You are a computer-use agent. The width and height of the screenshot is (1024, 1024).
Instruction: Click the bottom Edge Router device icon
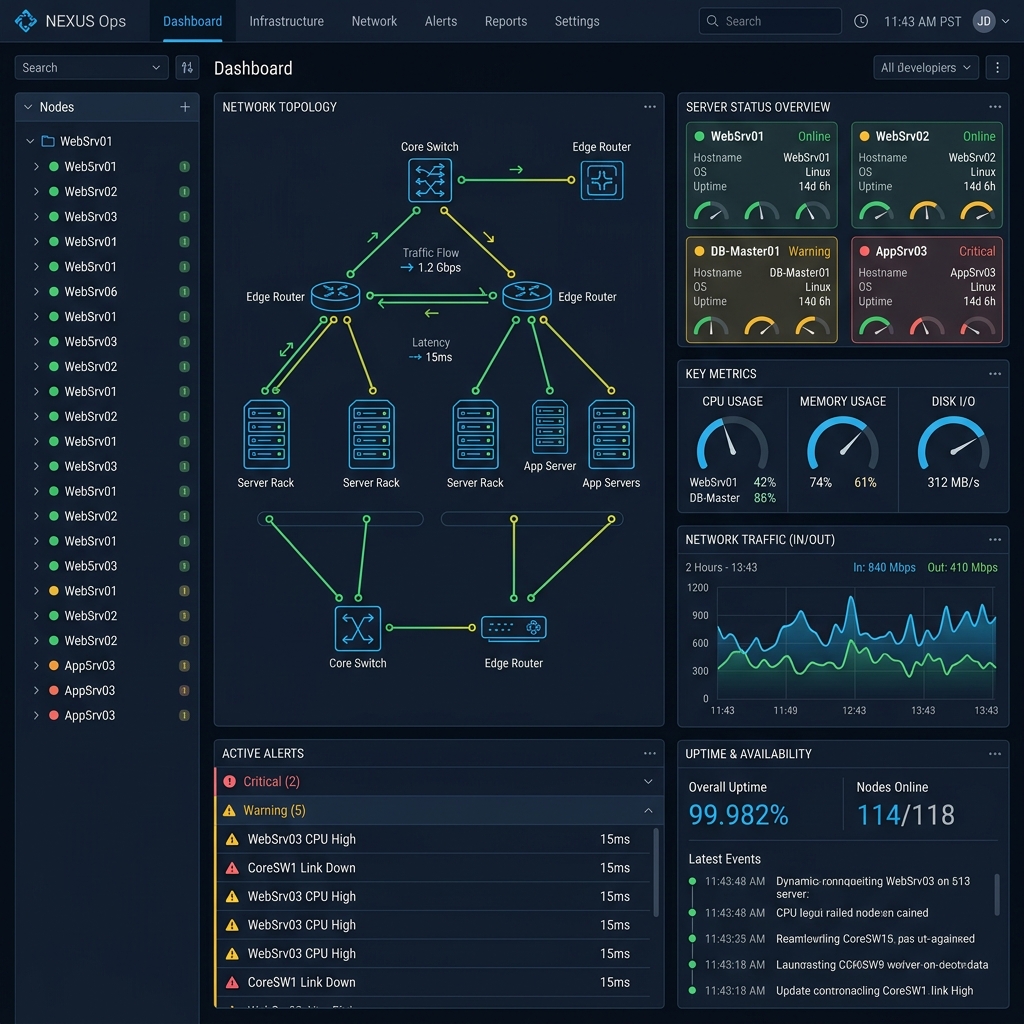[x=514, y=628]
